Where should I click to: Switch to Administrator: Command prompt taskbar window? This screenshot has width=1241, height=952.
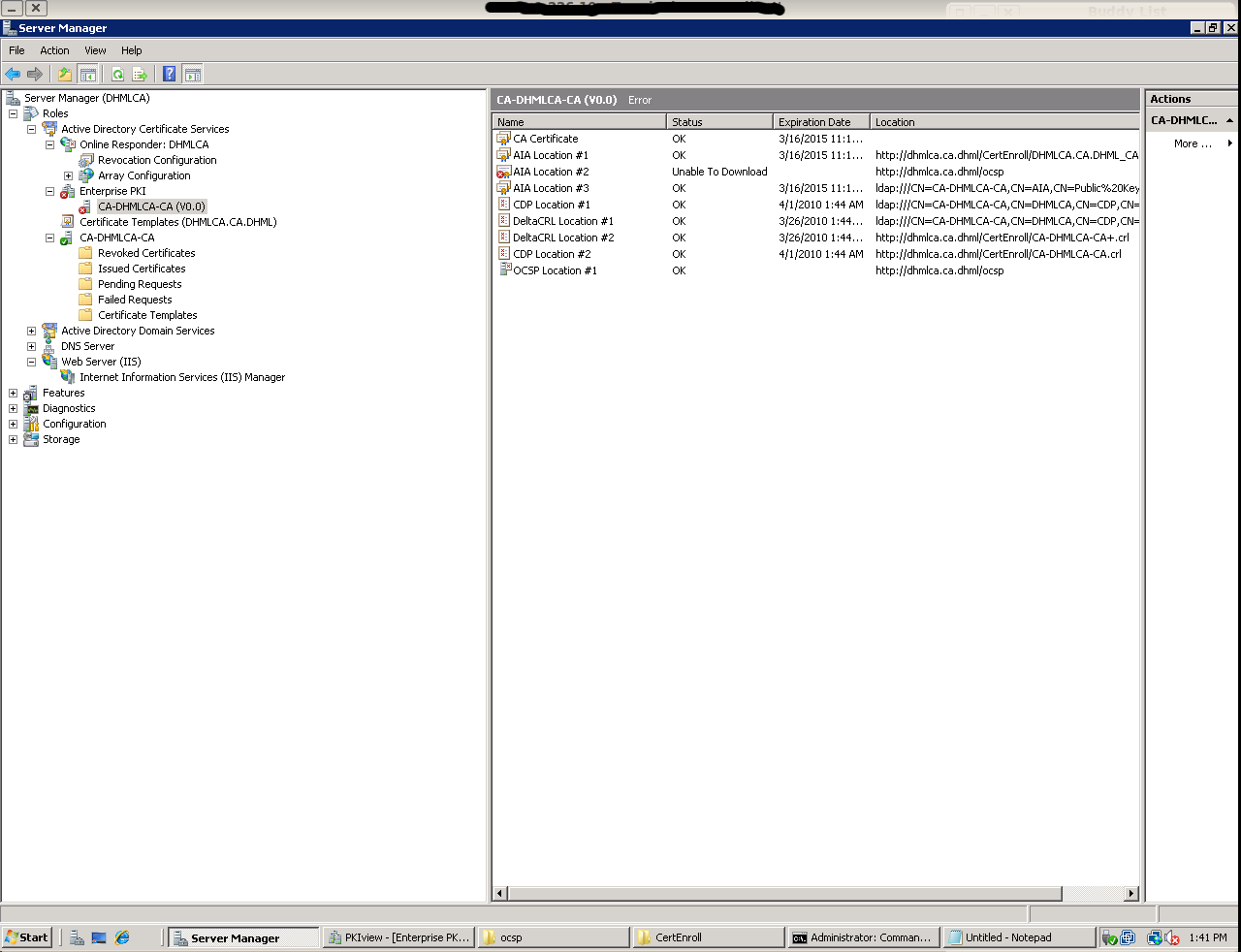pos(863,937)
